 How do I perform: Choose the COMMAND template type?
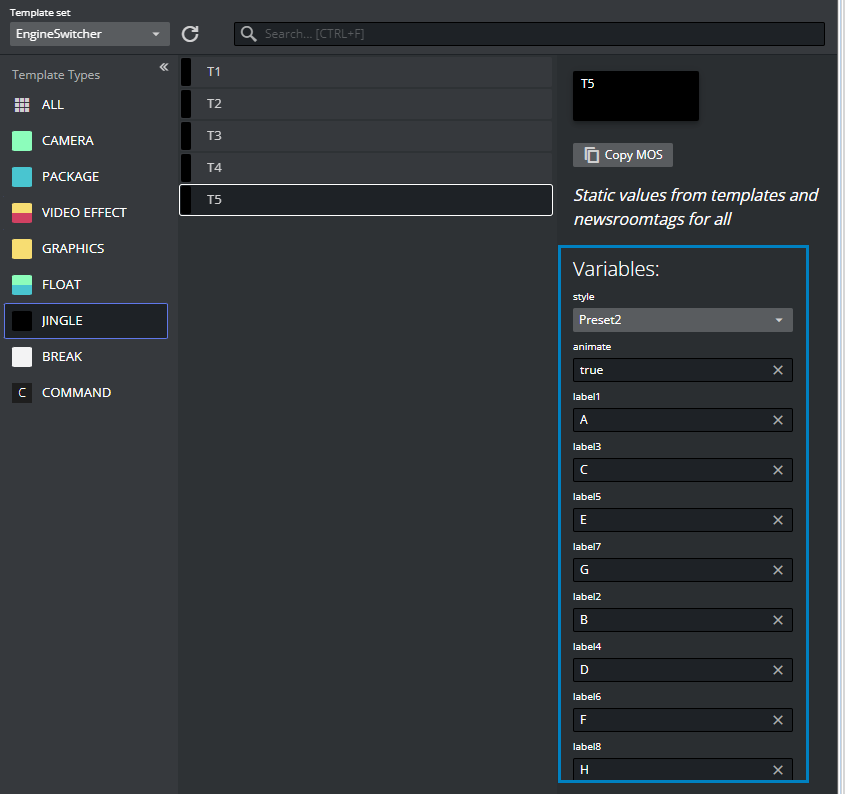(x=75, y=393)
